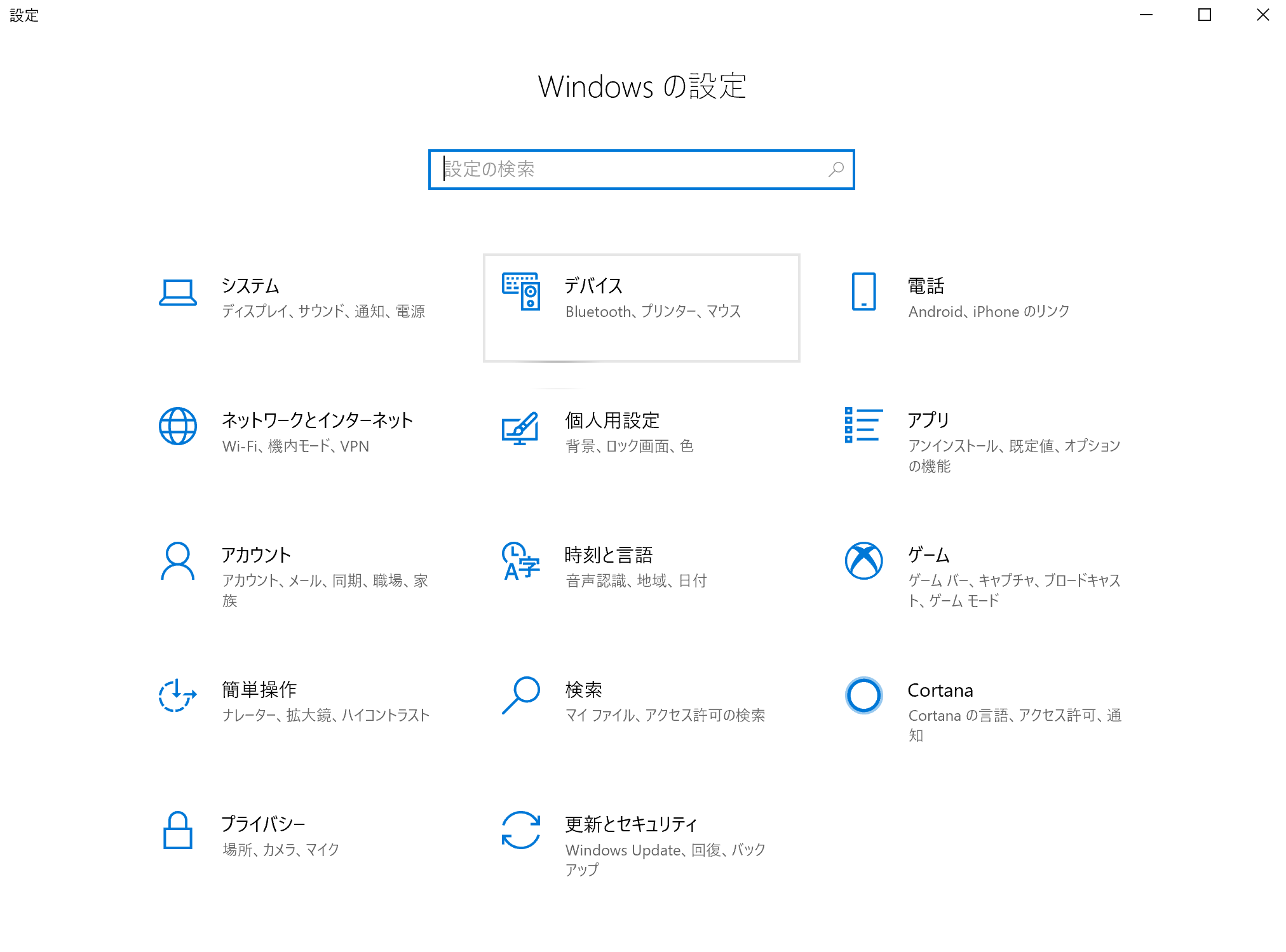1286x952 pixels.
Task: Click the プライバシー padlock icon
Action: [177, 830]
